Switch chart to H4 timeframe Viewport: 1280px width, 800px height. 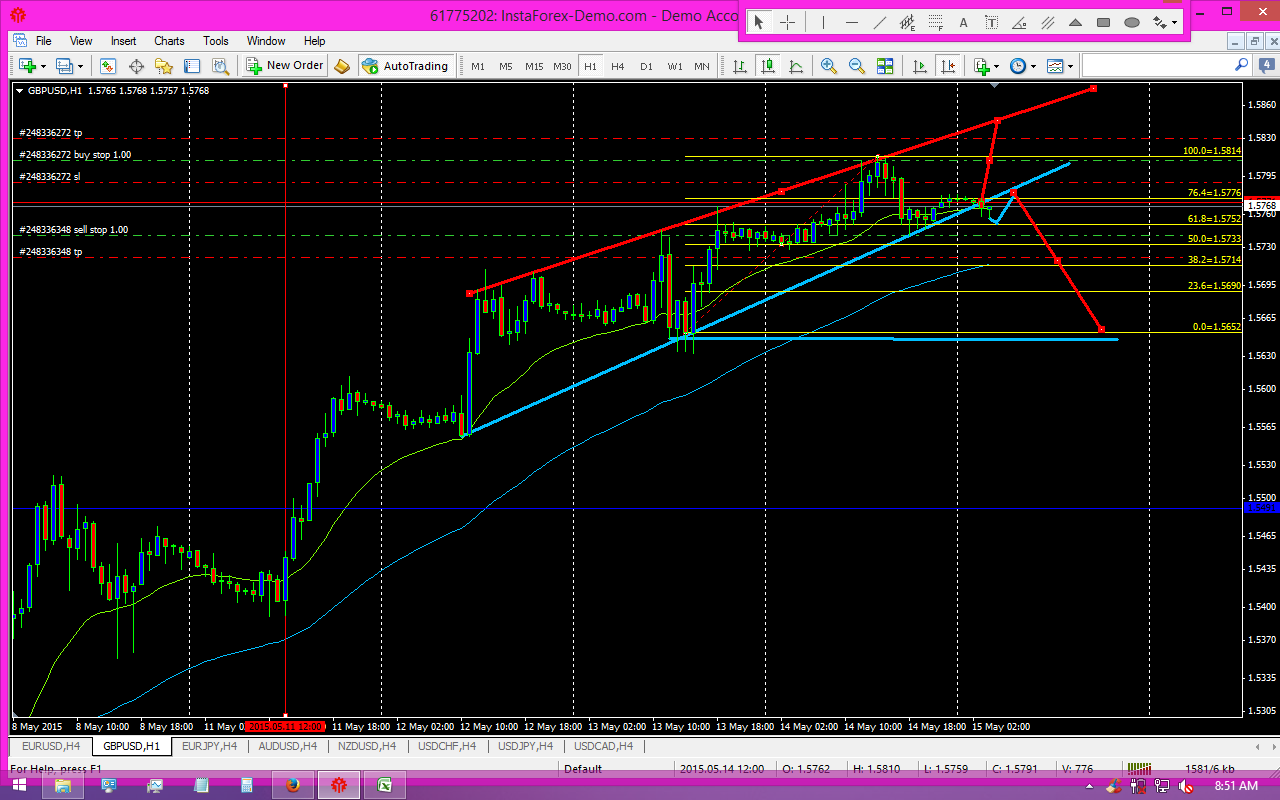(617, 66)
